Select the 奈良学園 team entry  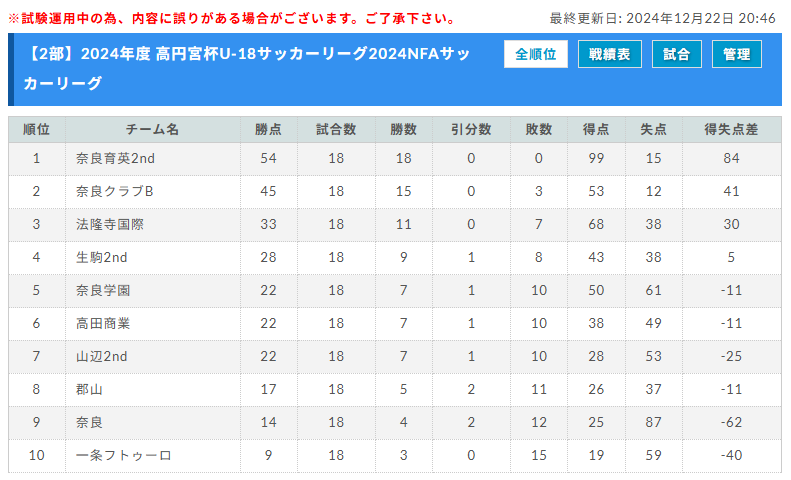pyautogui.click(x=103, y=290)
